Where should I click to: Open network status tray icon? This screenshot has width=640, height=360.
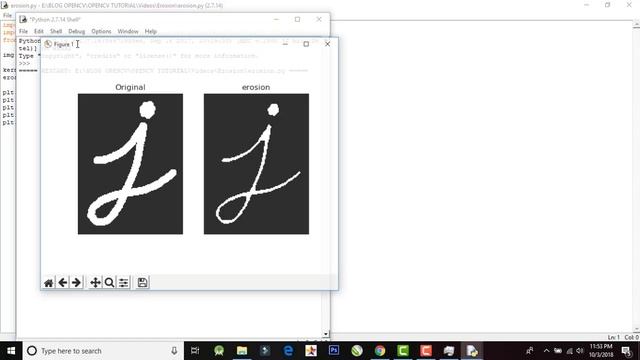click(x=569, y=351)
